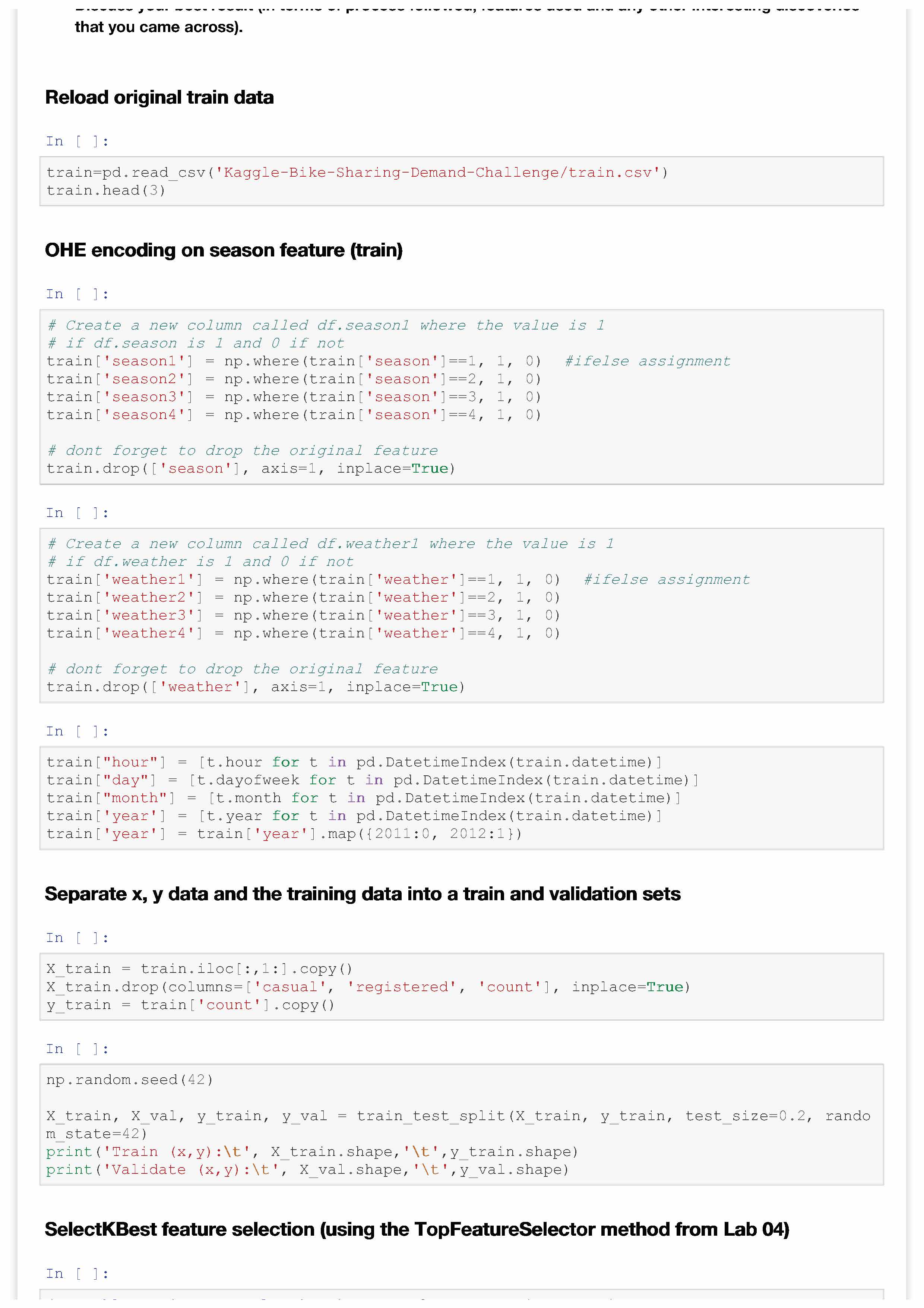Click the 'SelectKBest feature selection' heading
This screenshot has height=1308, width=924.
pyautogui.click(x=417, y=1229)
